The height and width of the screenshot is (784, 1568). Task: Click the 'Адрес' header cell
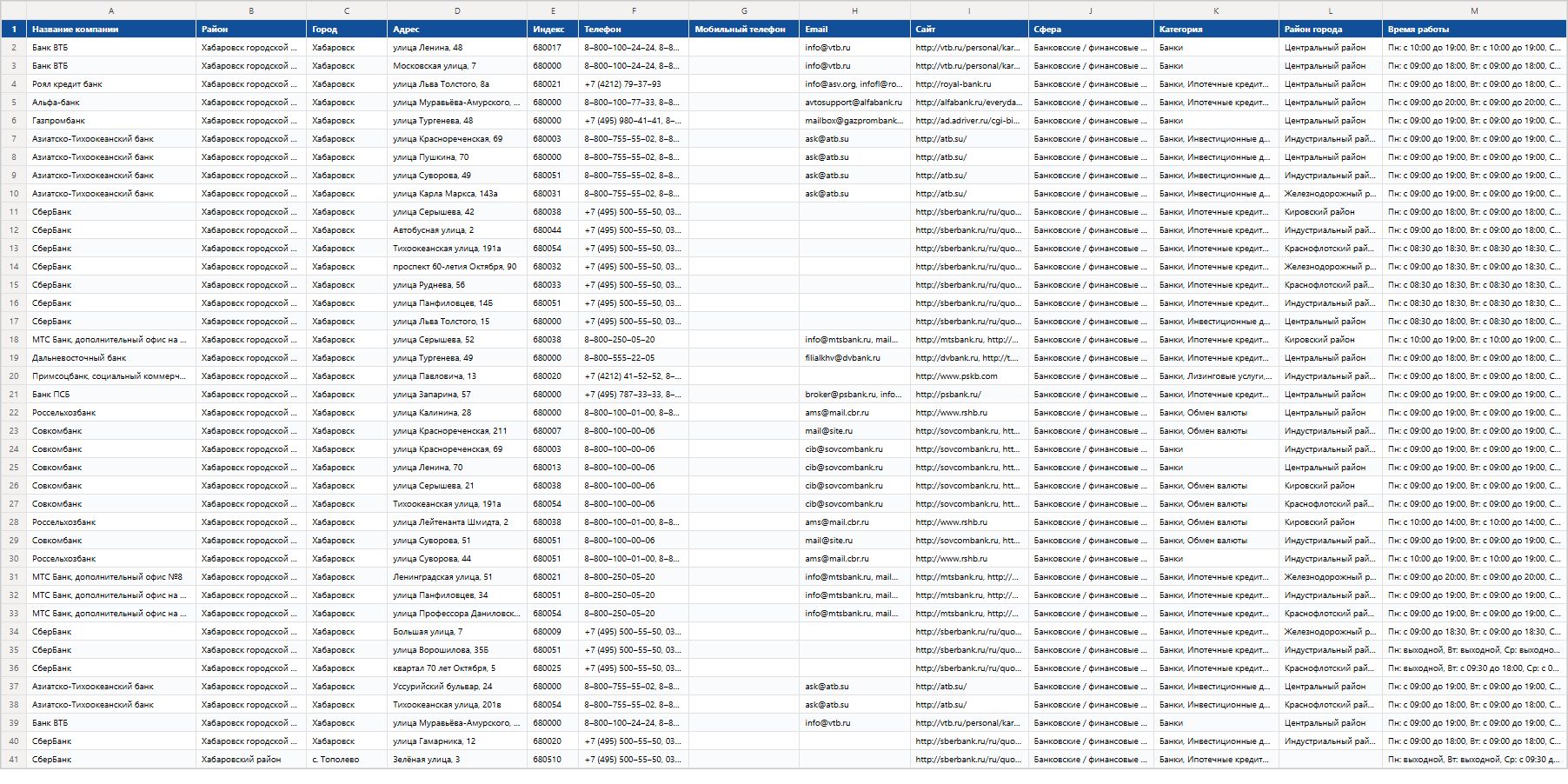click(x=457, y=30)
